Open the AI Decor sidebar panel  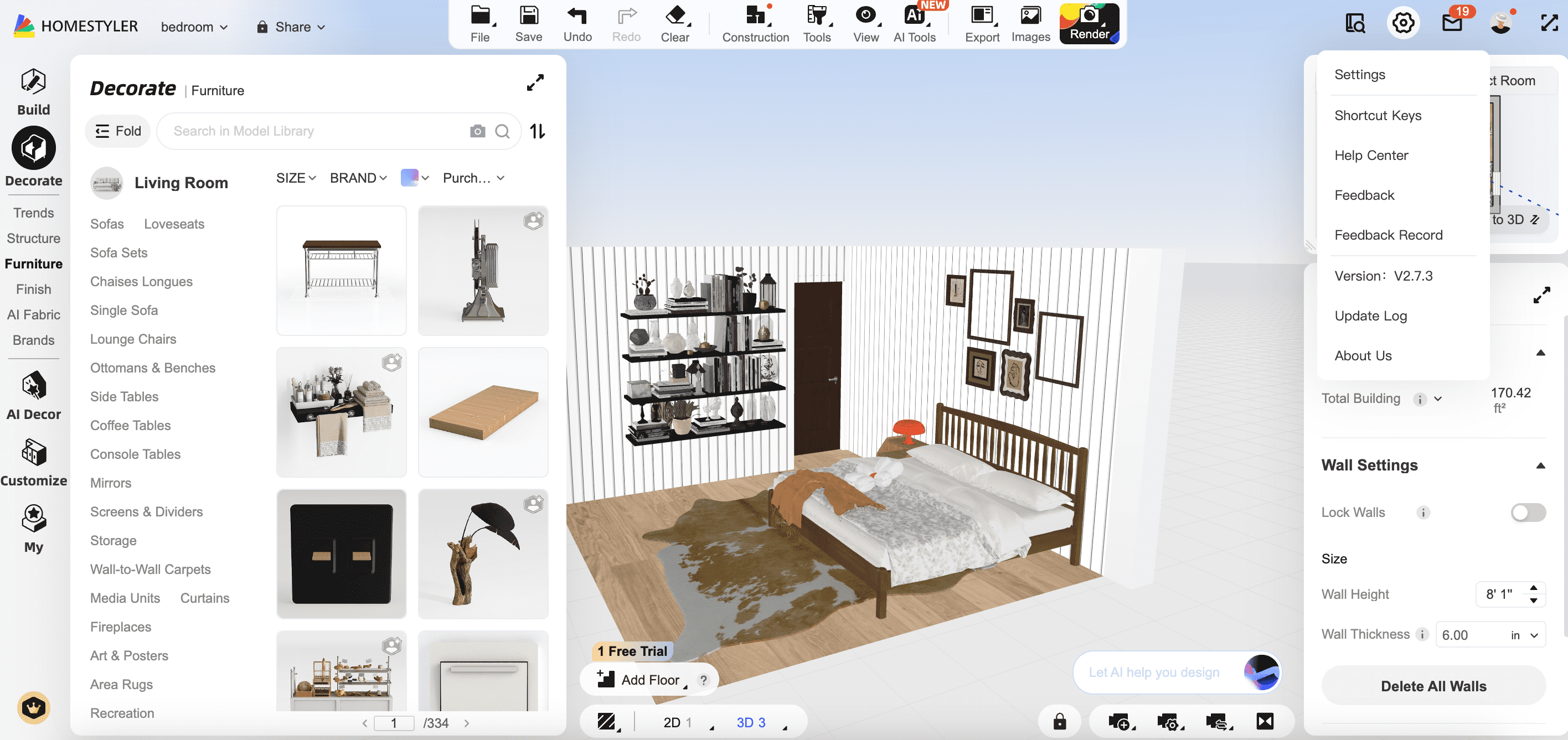click(33, 396)
